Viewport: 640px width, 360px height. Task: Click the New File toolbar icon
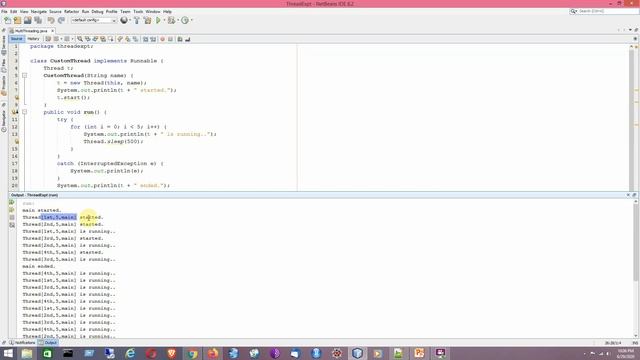7,20
